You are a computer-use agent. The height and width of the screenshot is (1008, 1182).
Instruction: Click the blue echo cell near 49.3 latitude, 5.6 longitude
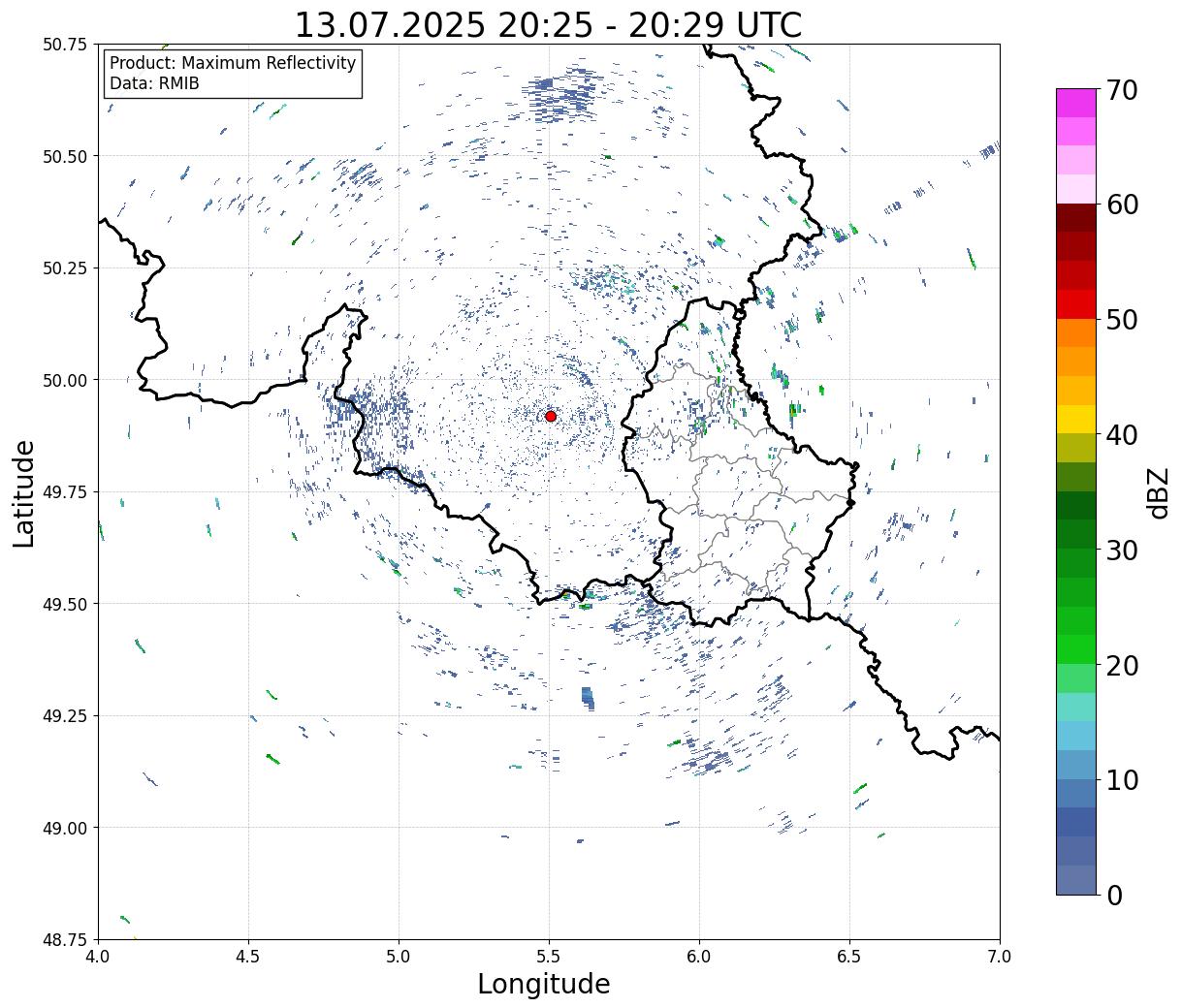pyautogui.click(x=588, y=698)
